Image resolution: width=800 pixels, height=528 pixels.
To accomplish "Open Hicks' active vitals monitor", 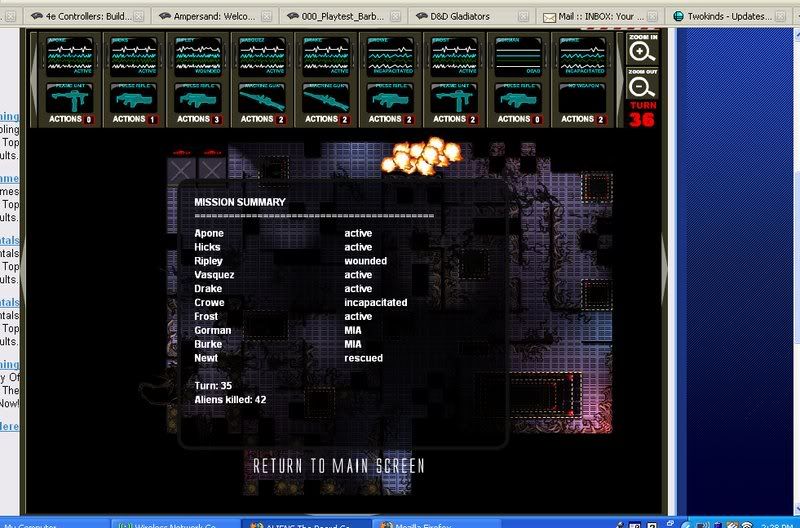I will [134, 56].
